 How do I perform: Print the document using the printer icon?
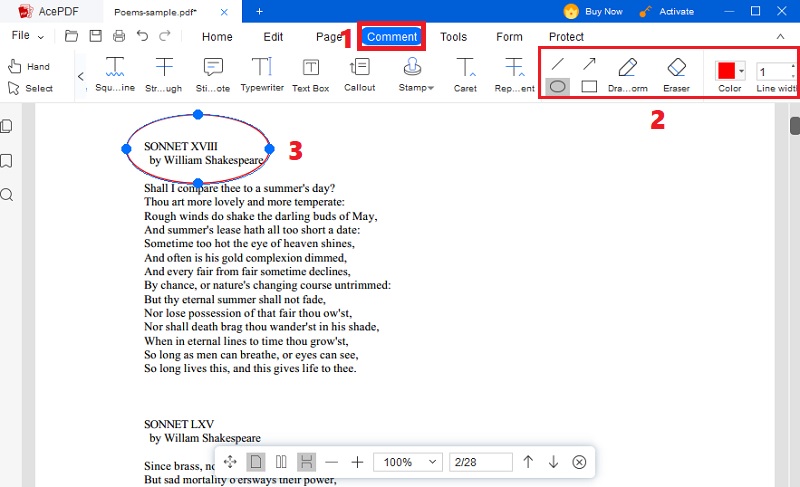[119, 36]
